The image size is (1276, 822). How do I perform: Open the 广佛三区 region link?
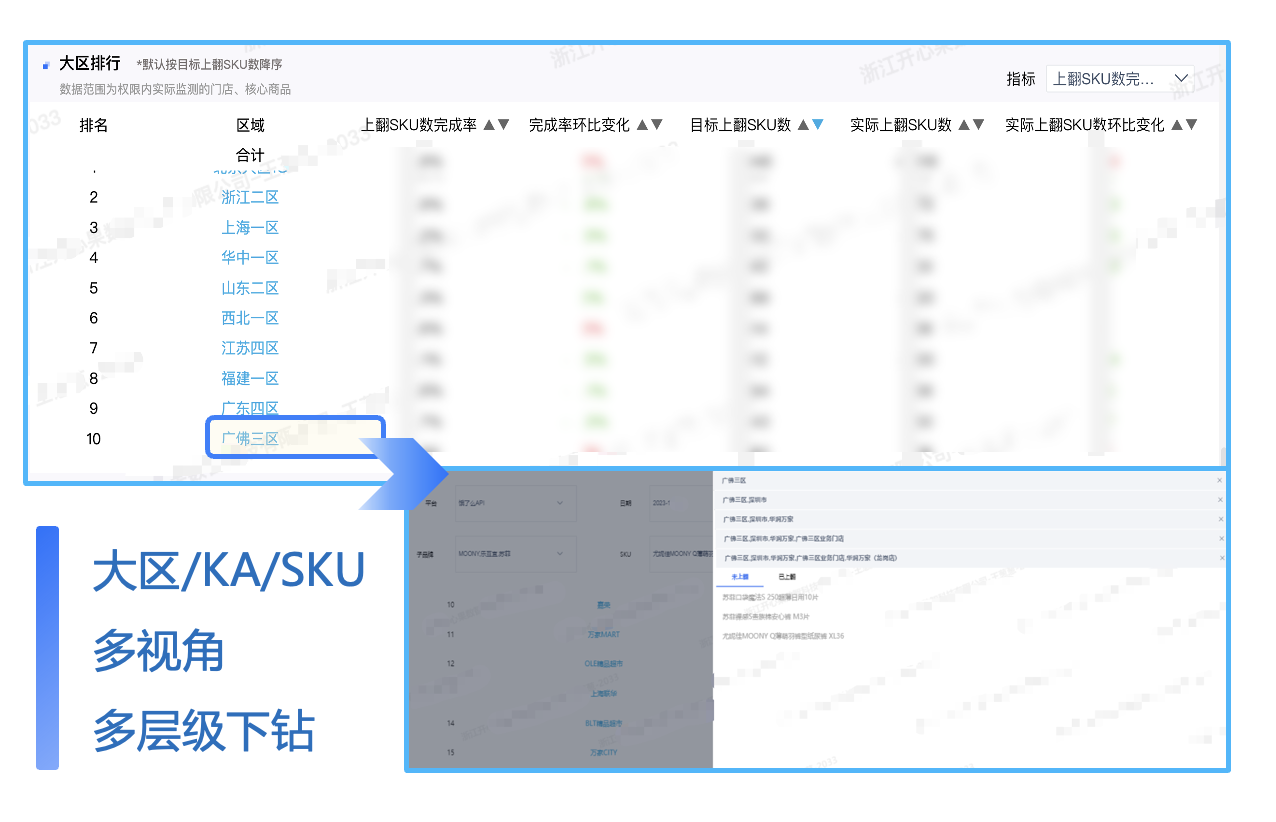point(250,438)
